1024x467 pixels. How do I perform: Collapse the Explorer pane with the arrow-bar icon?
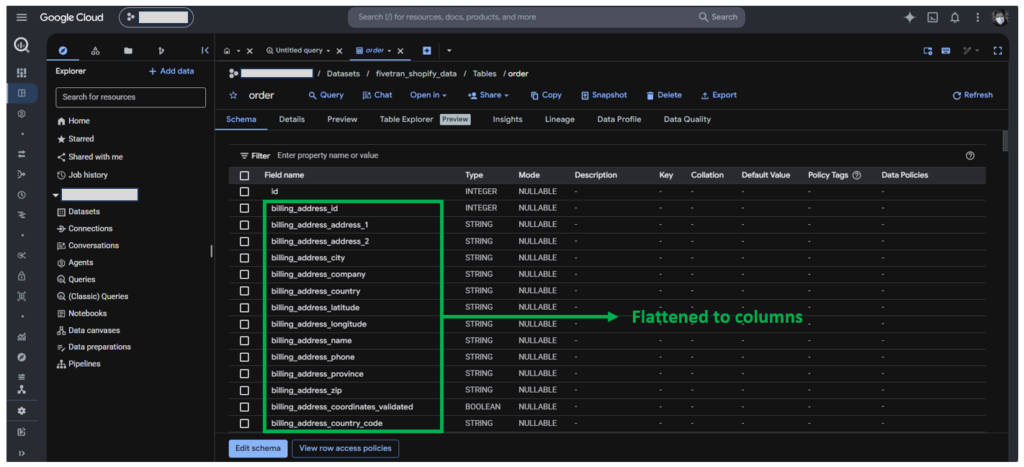pyautogui.click(x=204, y=50)
